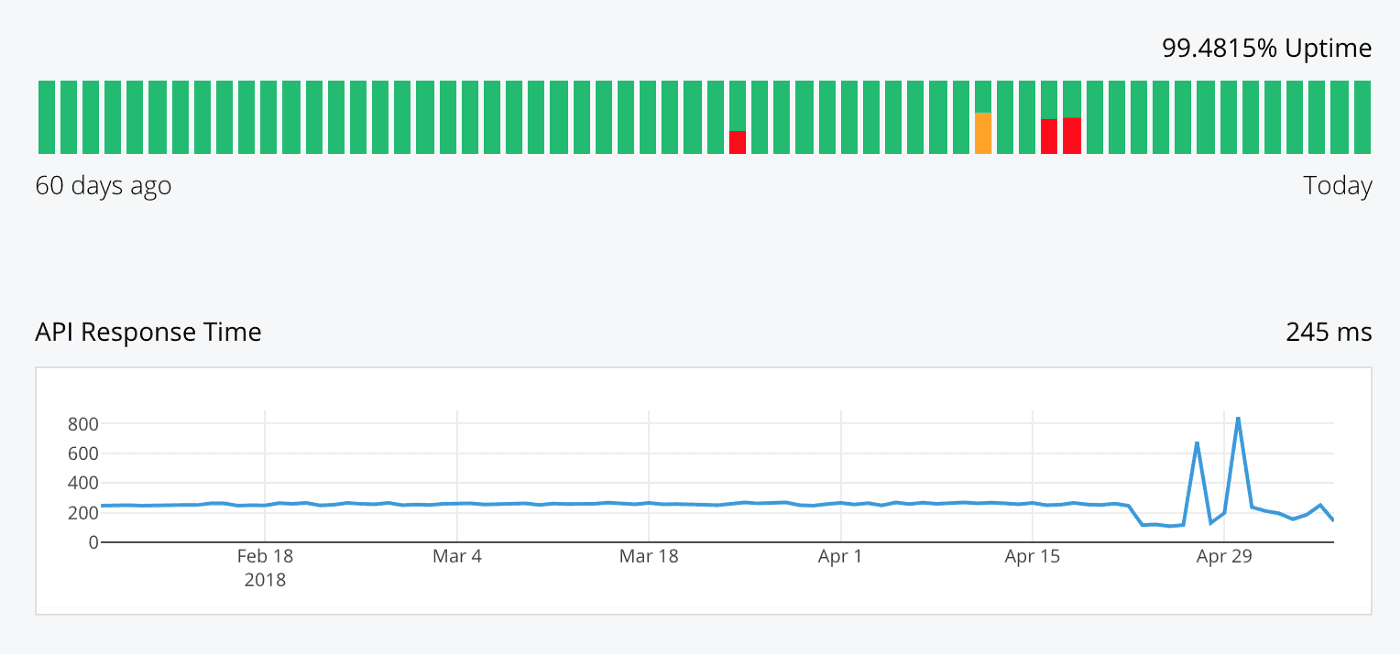Image resolution: width=1400 pixels, height=654 pixels.
Task: Click the red outage bar near Mar 25
Action: [738, 142]
